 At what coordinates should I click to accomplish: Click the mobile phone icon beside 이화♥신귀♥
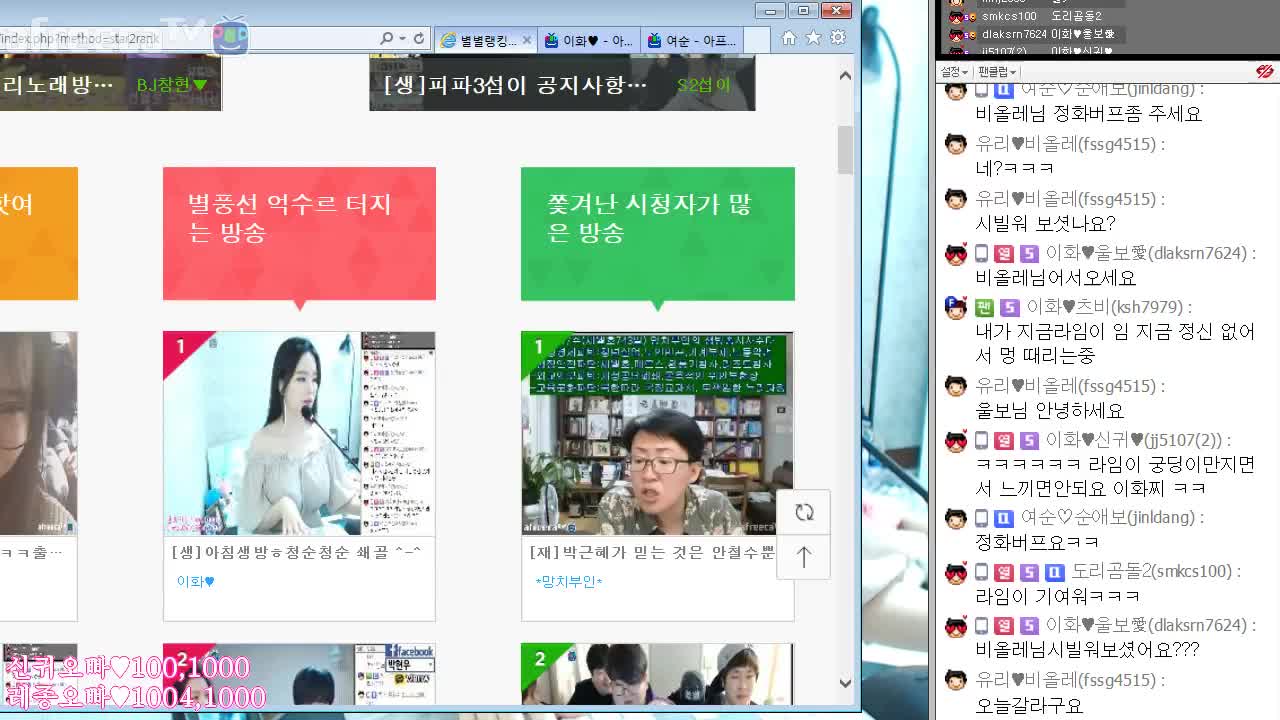click(982, 440)
